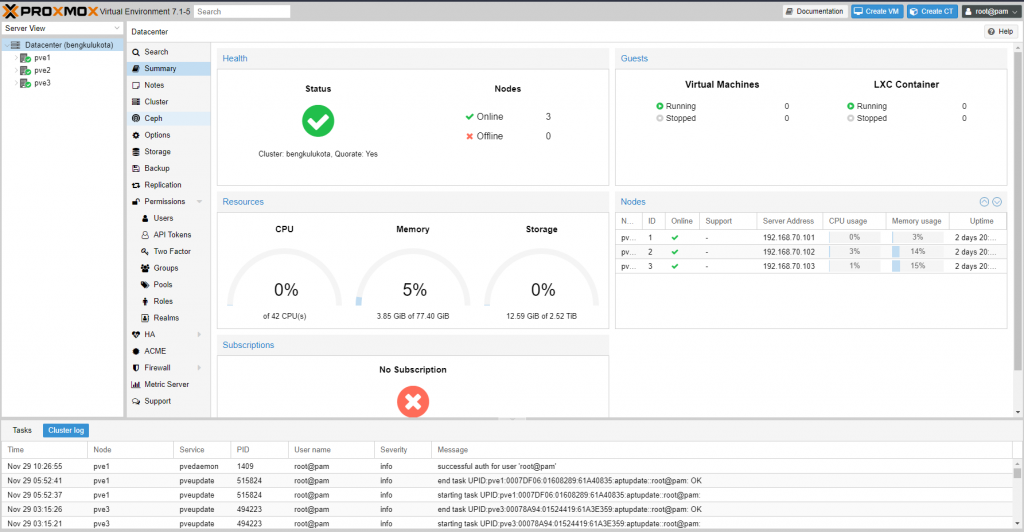Image resolution: width=1024 pixels, height=532 pixels.
Task: Open the Permissions unlock icon
Action: pyautogui.click(x=136, y=202)
